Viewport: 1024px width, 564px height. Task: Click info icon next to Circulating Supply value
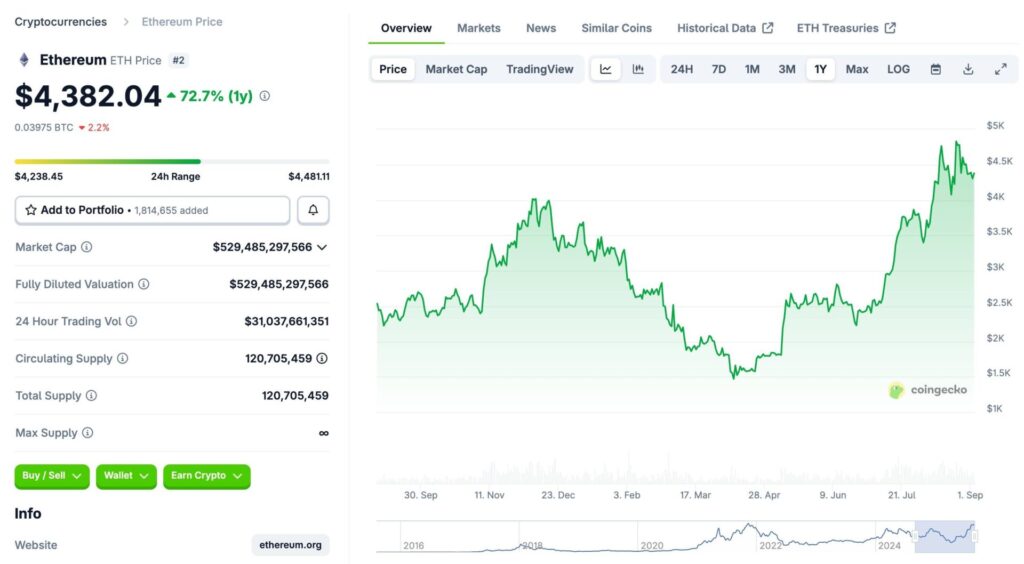[322, 358]
